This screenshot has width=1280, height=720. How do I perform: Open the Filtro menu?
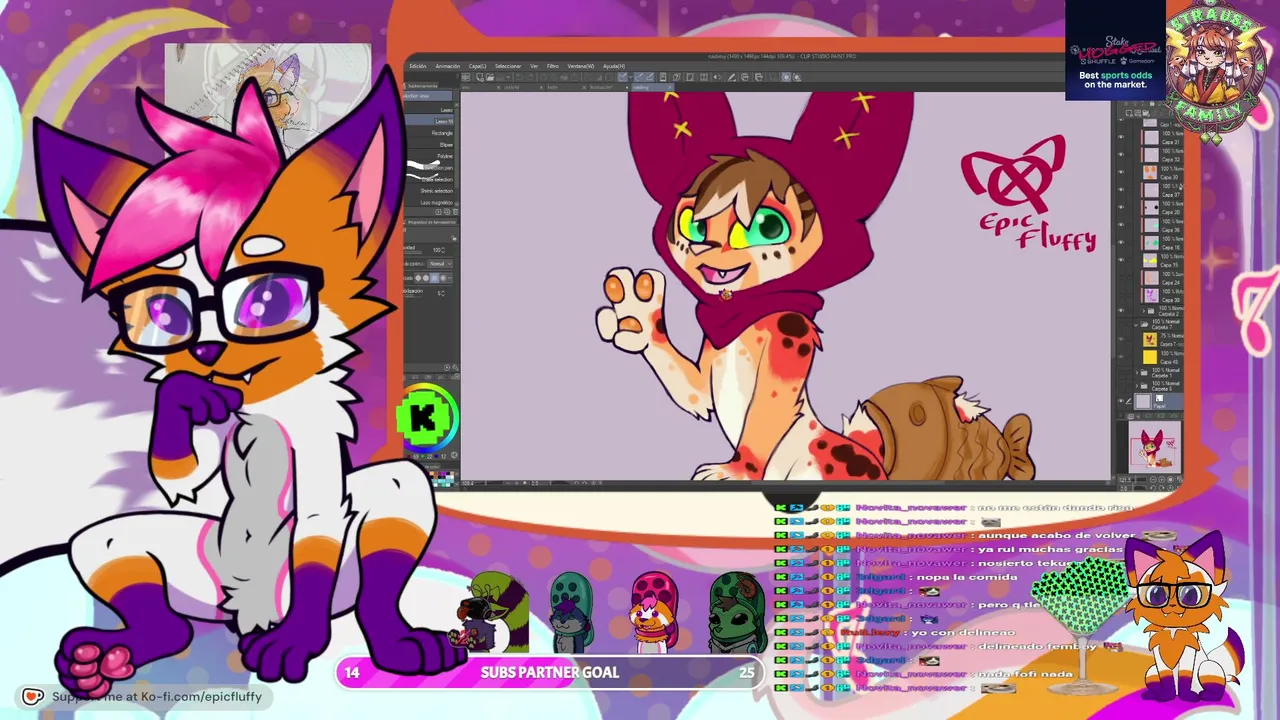pyautogui.click(x=553, y=66)
